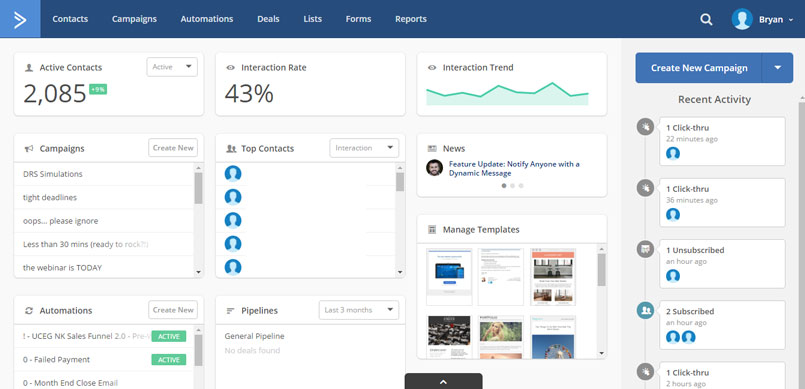Viewport: 805px width, 389px height.
Task: Open the PORTFOLIO template thumbnail
Action: coord(501,337)
